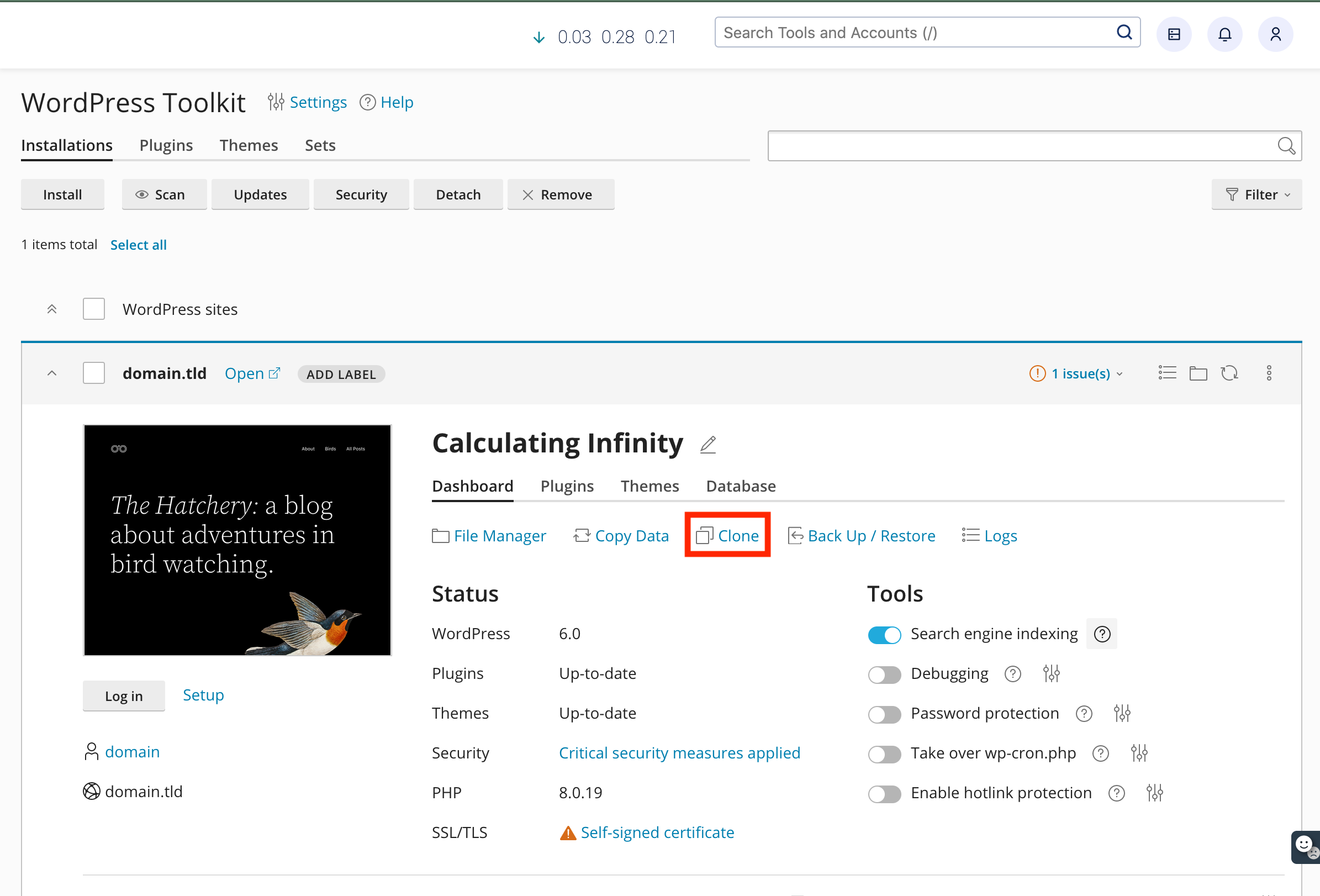Image resolution: width=1320 pixels, height=896 pixels.
Task: Switch to the top Plugins tab
Action: [x=166, y=145]
